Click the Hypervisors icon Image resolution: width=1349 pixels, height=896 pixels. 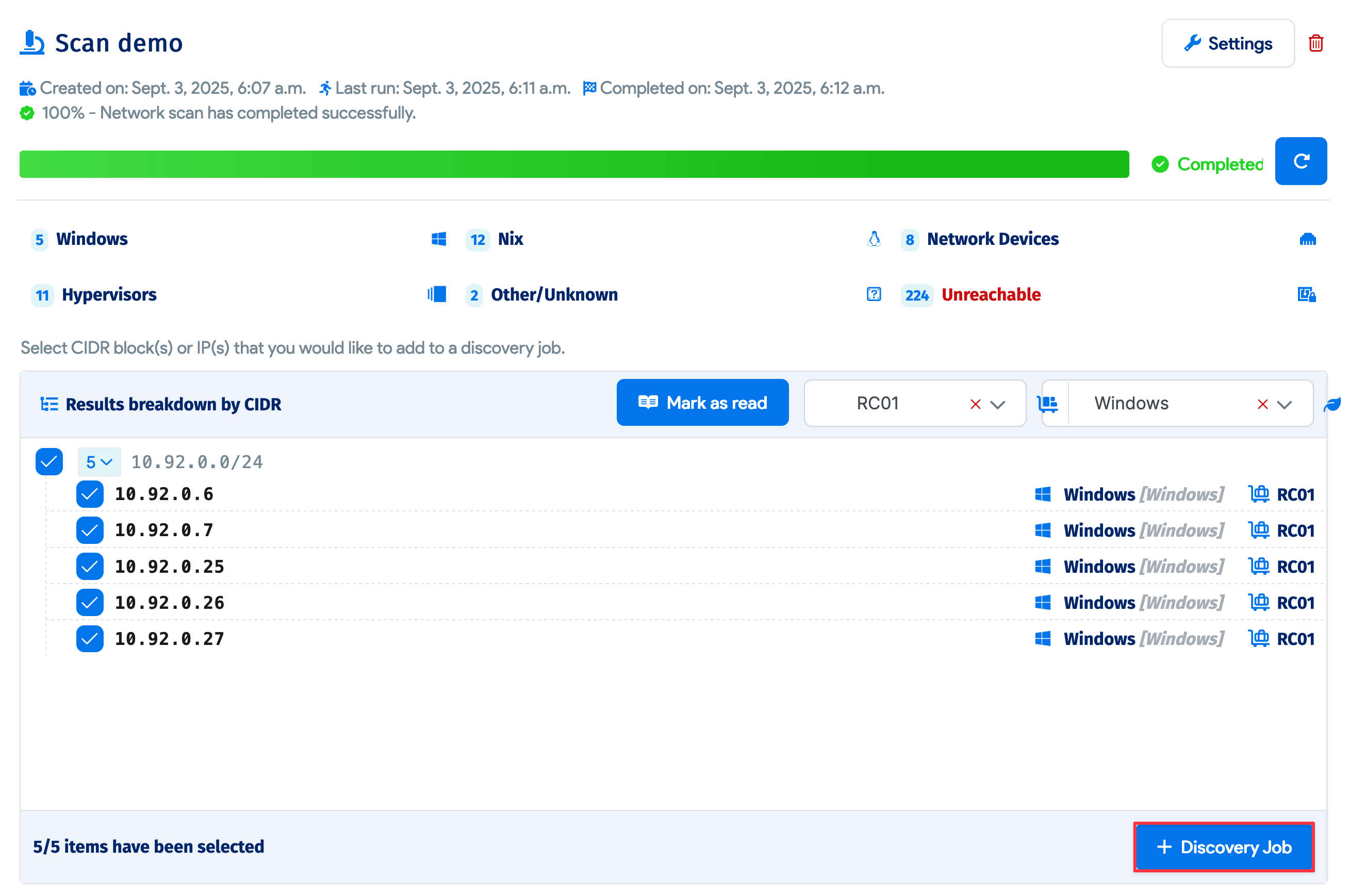pyautogui.click(x=437, y=294)
